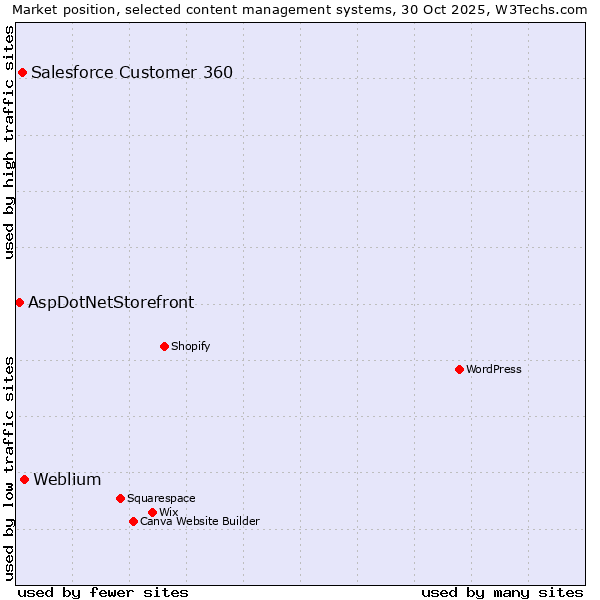This screenshot has width=600, height=600.
Task: Click the WordPress text label
Action: click(x=494, y=369)
